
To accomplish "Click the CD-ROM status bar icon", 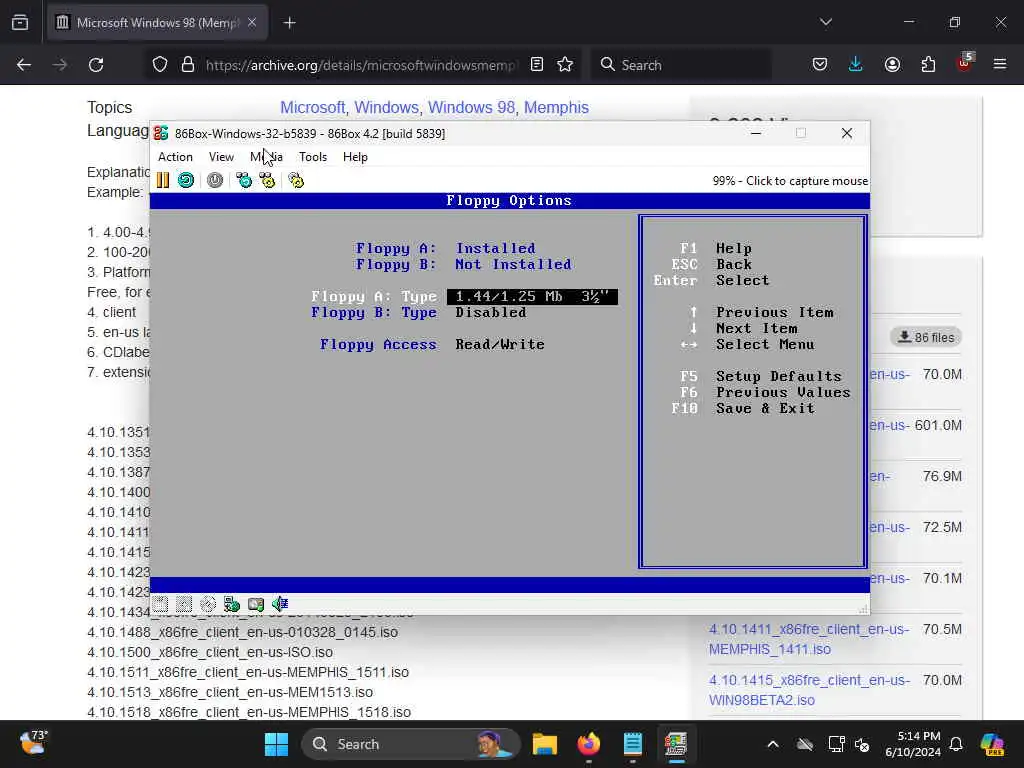I will pos(208,604).
